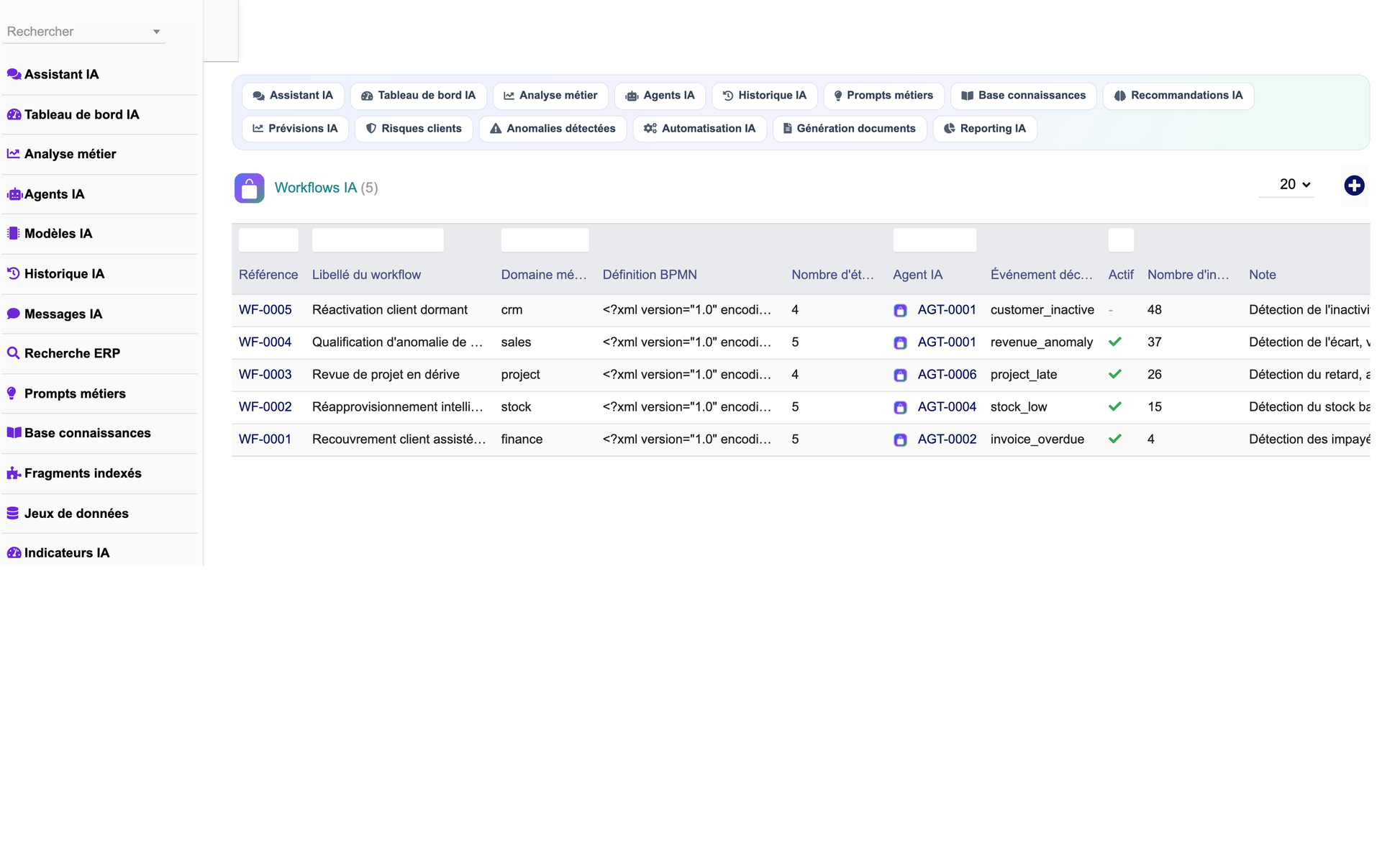Click the Workflows IA purple bag icon
Viewport: 1400px width, 866px height.
click(x=250, y=188)
